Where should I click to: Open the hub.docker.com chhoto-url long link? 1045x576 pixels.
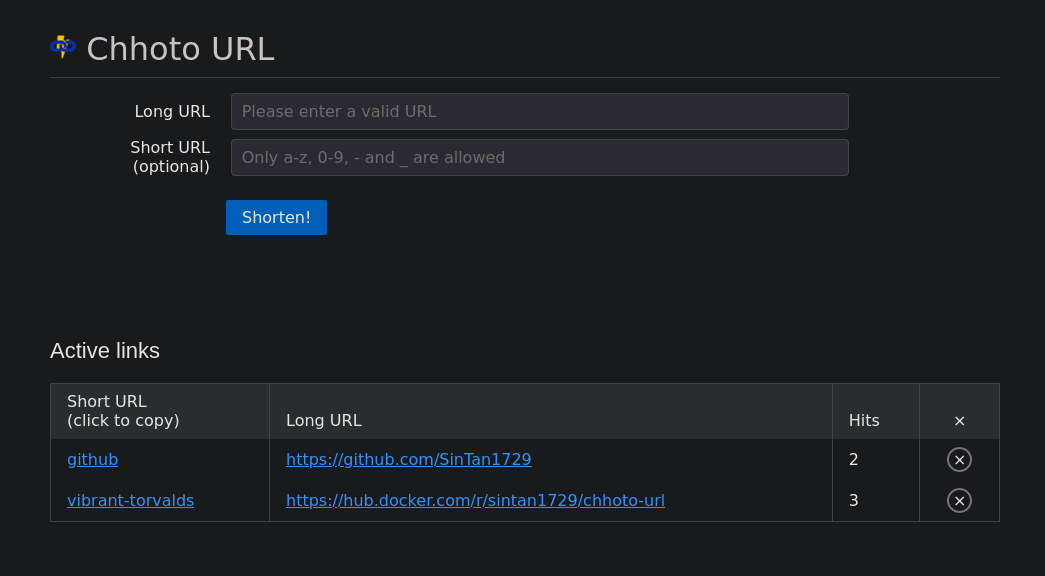tap(475, 501)
